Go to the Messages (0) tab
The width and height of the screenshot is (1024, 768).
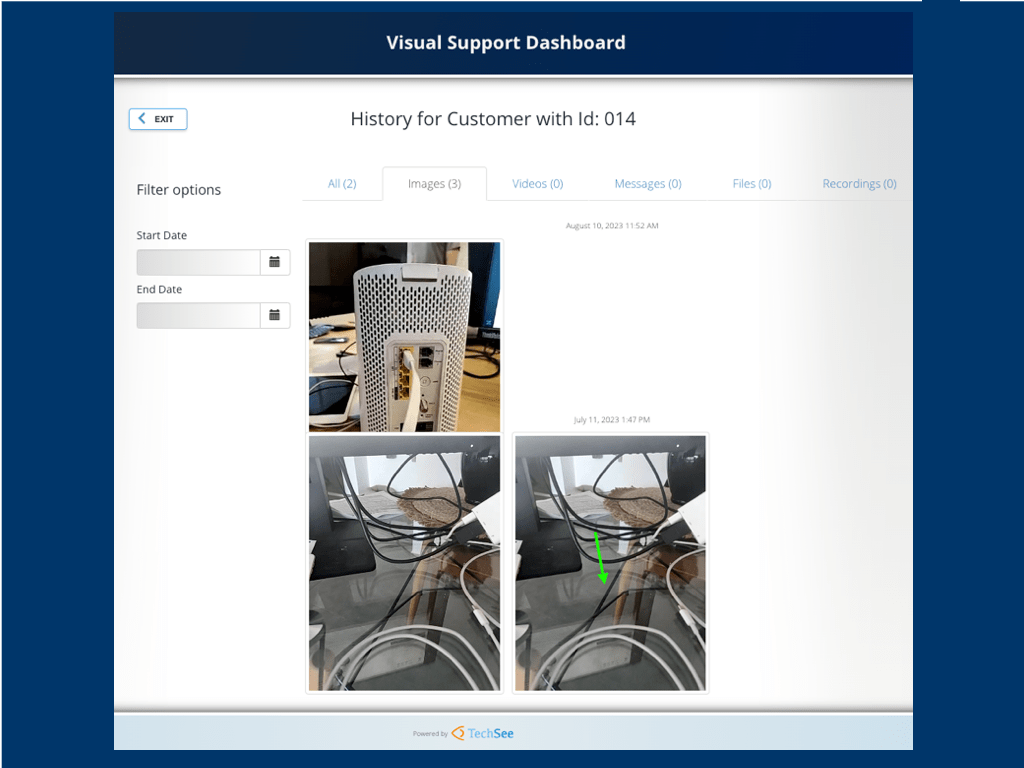[647, 184]
